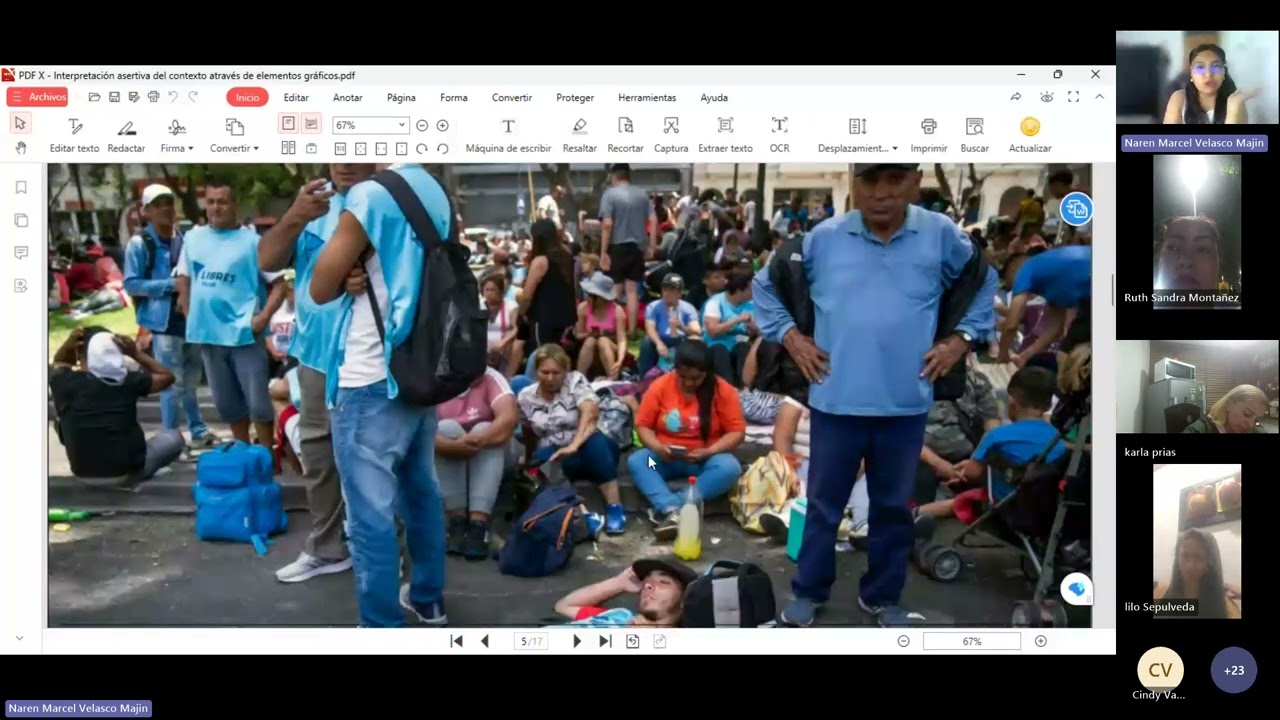Click the toolbar zoom out minus button
This screenshot has height=720, width=1280.
click(422, 125)
